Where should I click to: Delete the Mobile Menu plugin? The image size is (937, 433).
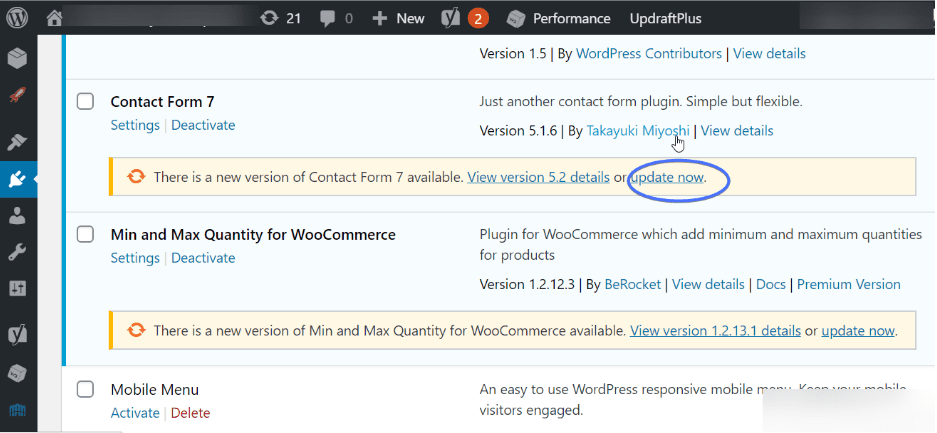tap(191, 413)
